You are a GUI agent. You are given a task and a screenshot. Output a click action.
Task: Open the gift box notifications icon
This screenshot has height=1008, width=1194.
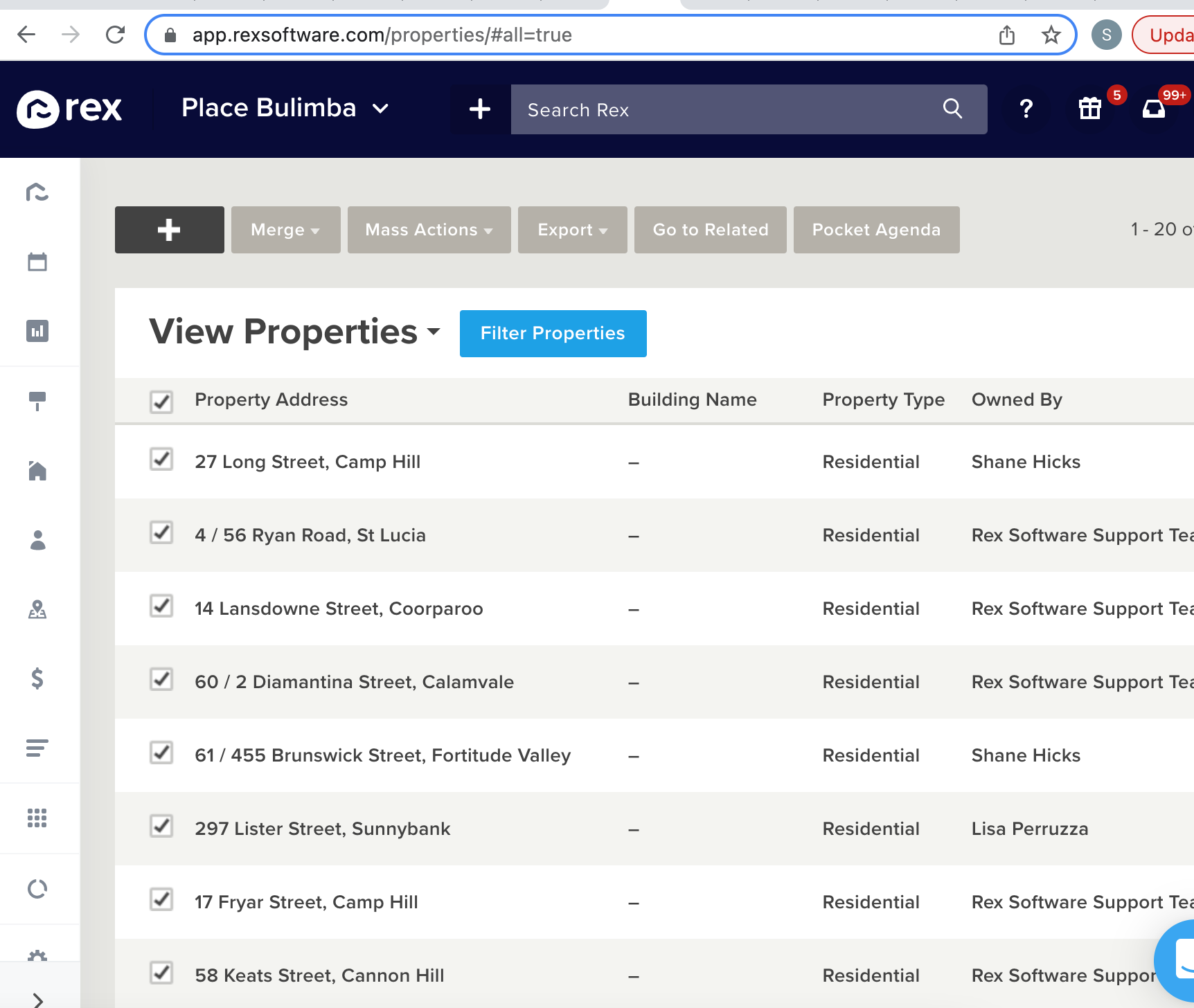[x=1090, y=108]
